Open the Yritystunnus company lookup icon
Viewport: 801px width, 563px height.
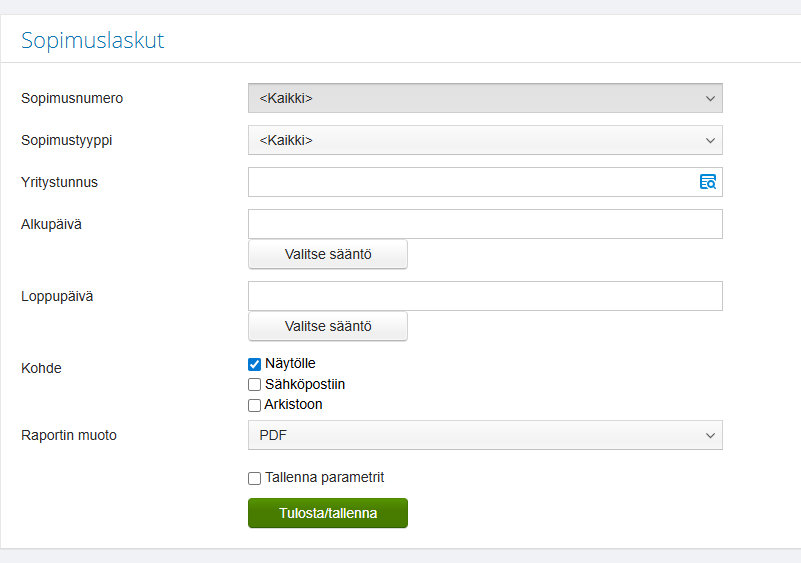click(x=708, y=182)
